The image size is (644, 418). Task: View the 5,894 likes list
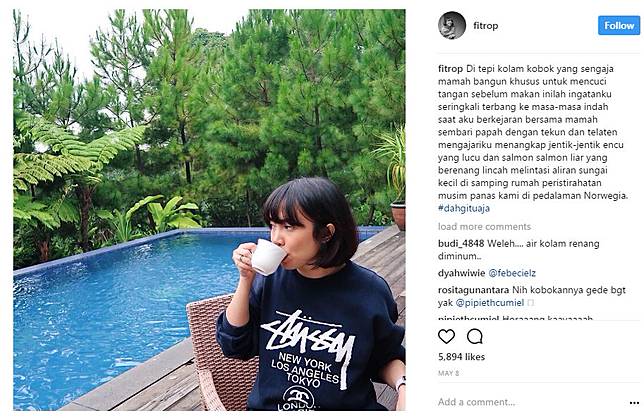coord(461,357)
